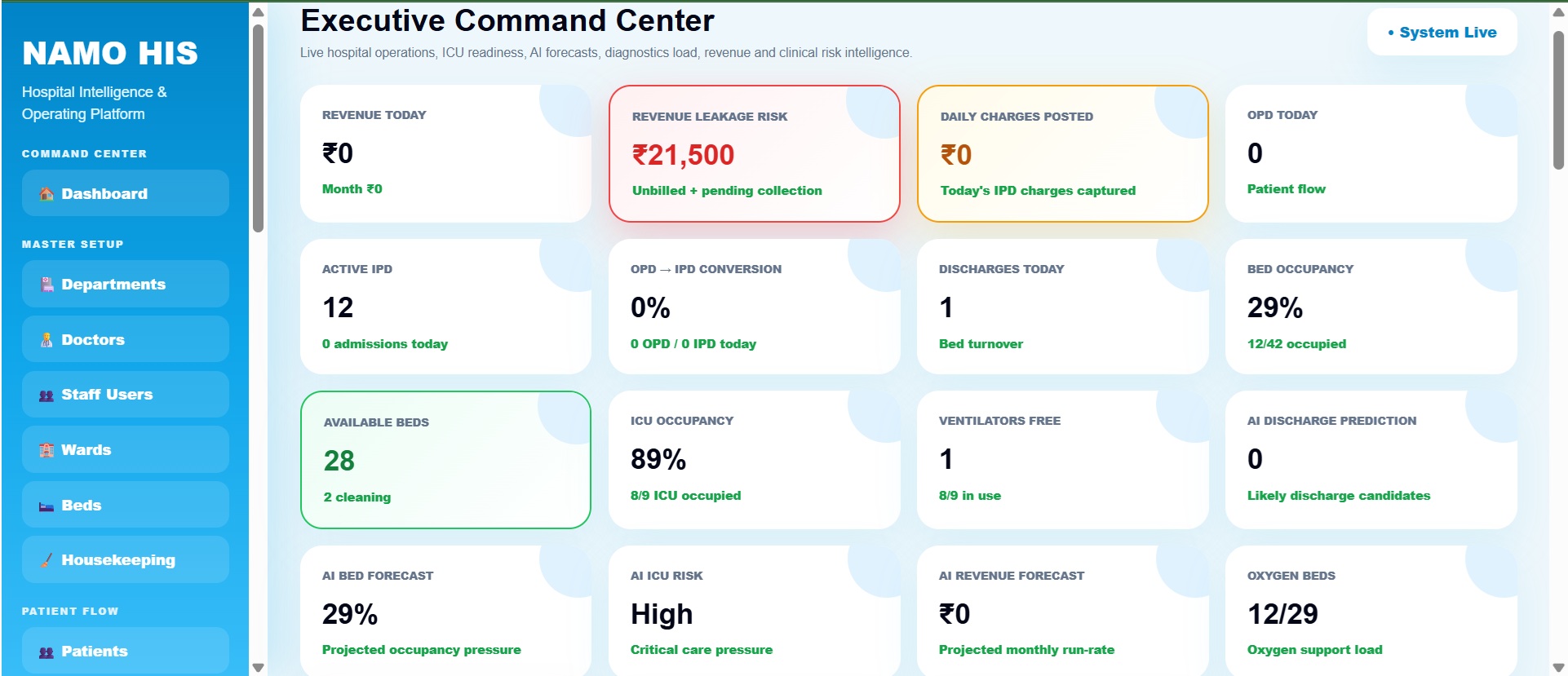Click the '0 admissions today' text

point(385,344)
